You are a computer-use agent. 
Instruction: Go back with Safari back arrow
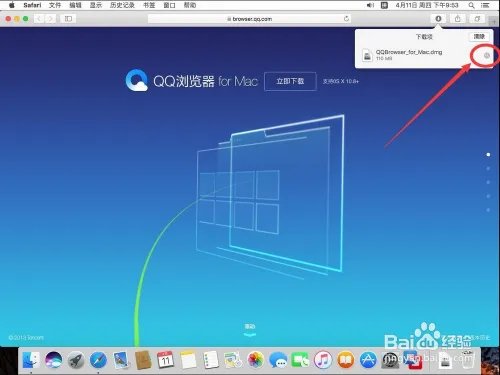39,19
